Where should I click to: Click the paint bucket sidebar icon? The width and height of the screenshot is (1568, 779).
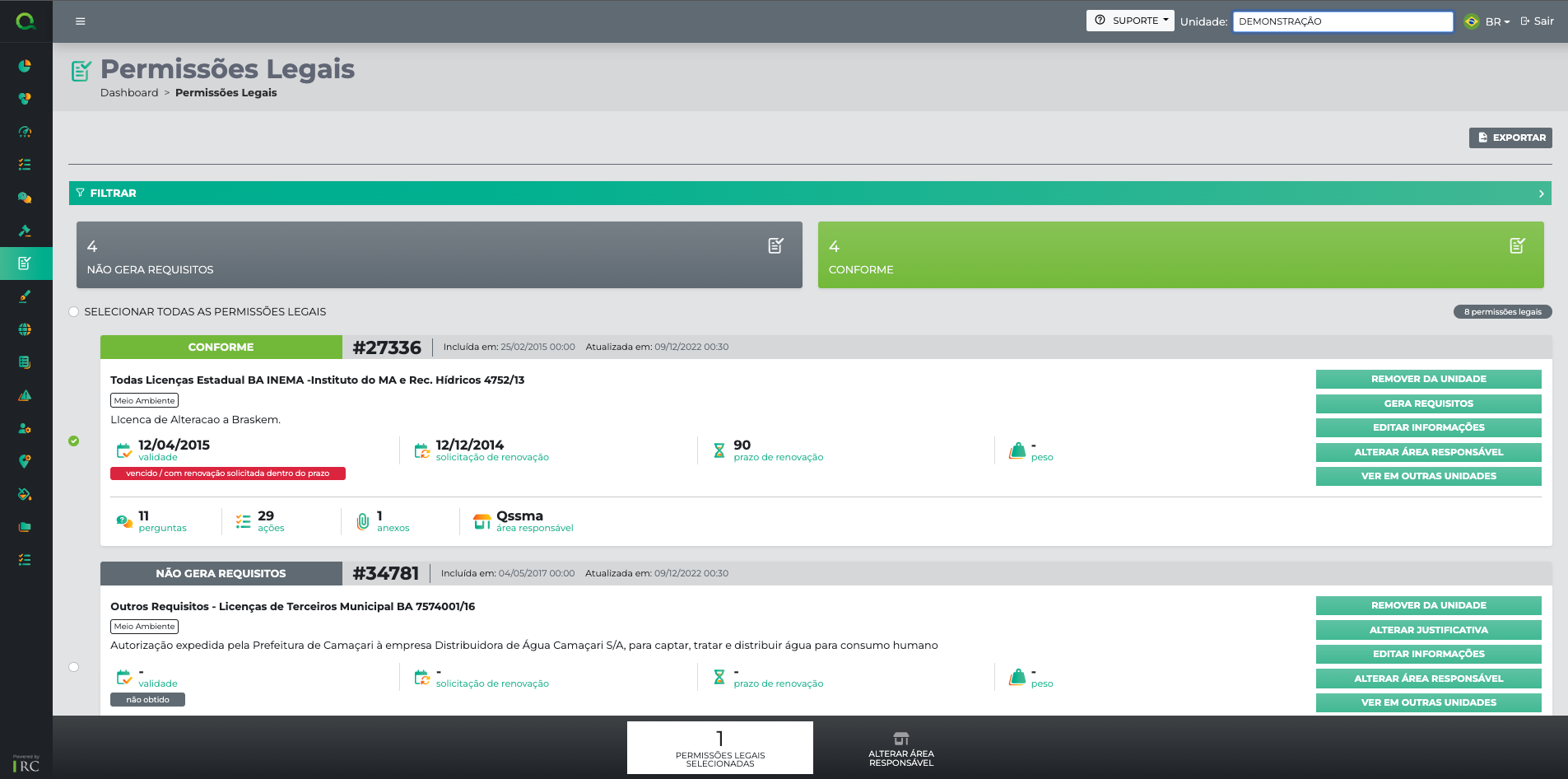pos(25,494)
